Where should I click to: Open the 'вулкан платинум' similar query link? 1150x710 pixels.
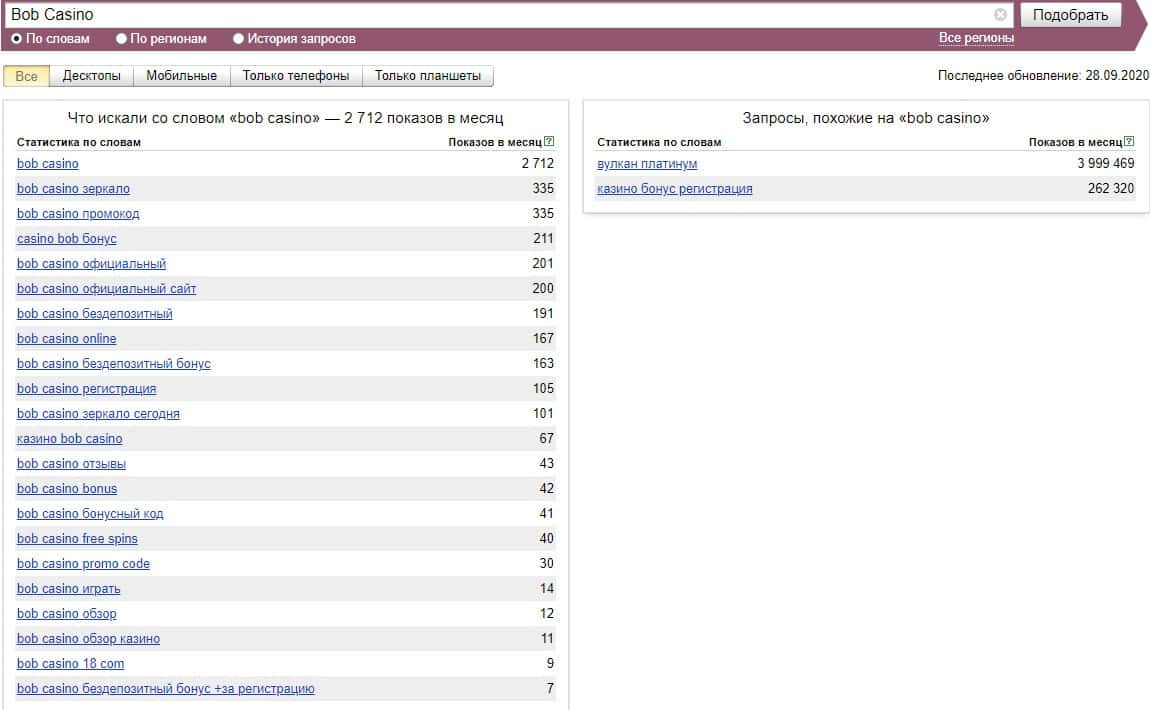pos(647,164)
